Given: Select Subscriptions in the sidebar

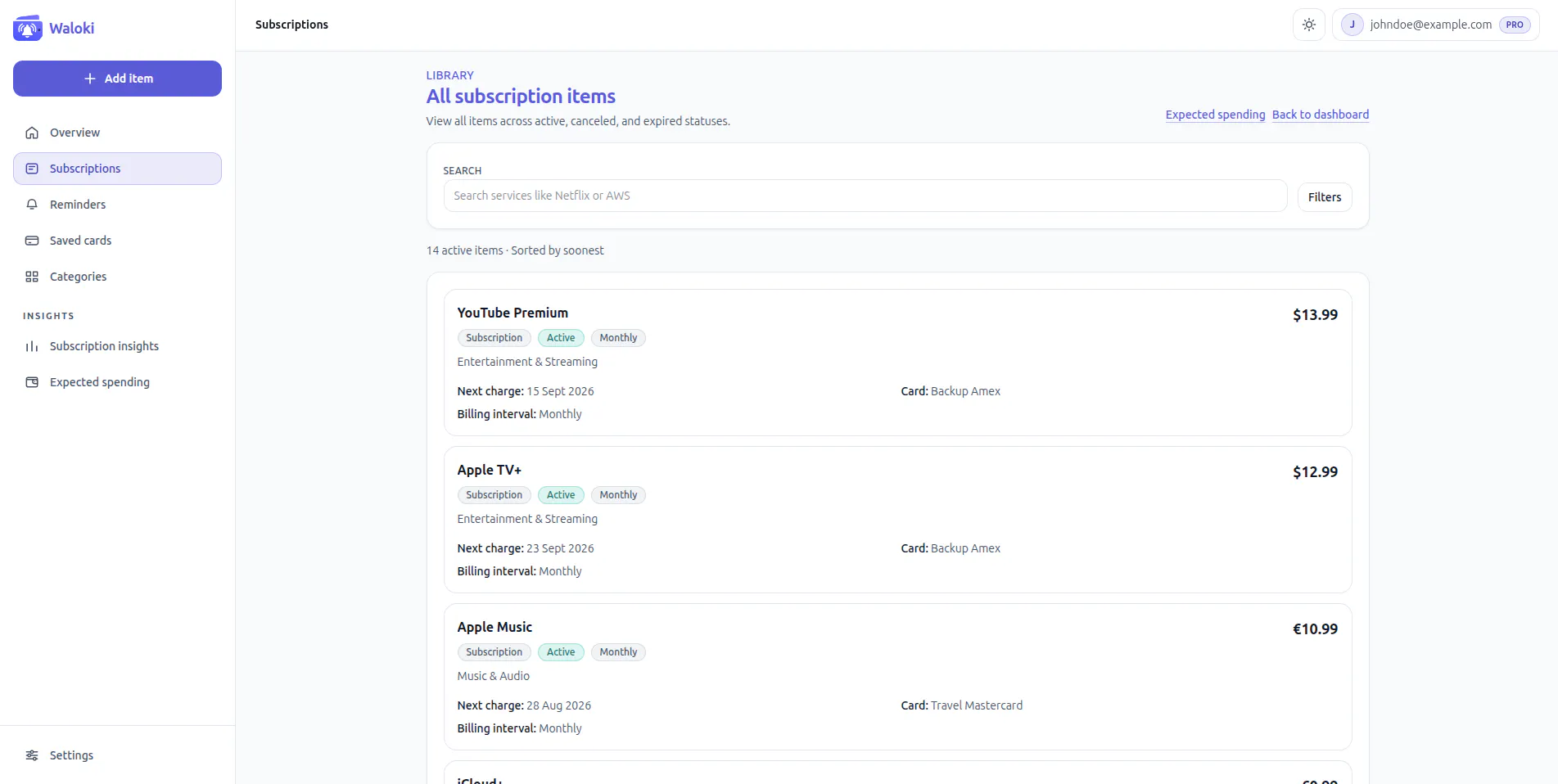Looking at the screenshot, I should click(x=117, y=169).
